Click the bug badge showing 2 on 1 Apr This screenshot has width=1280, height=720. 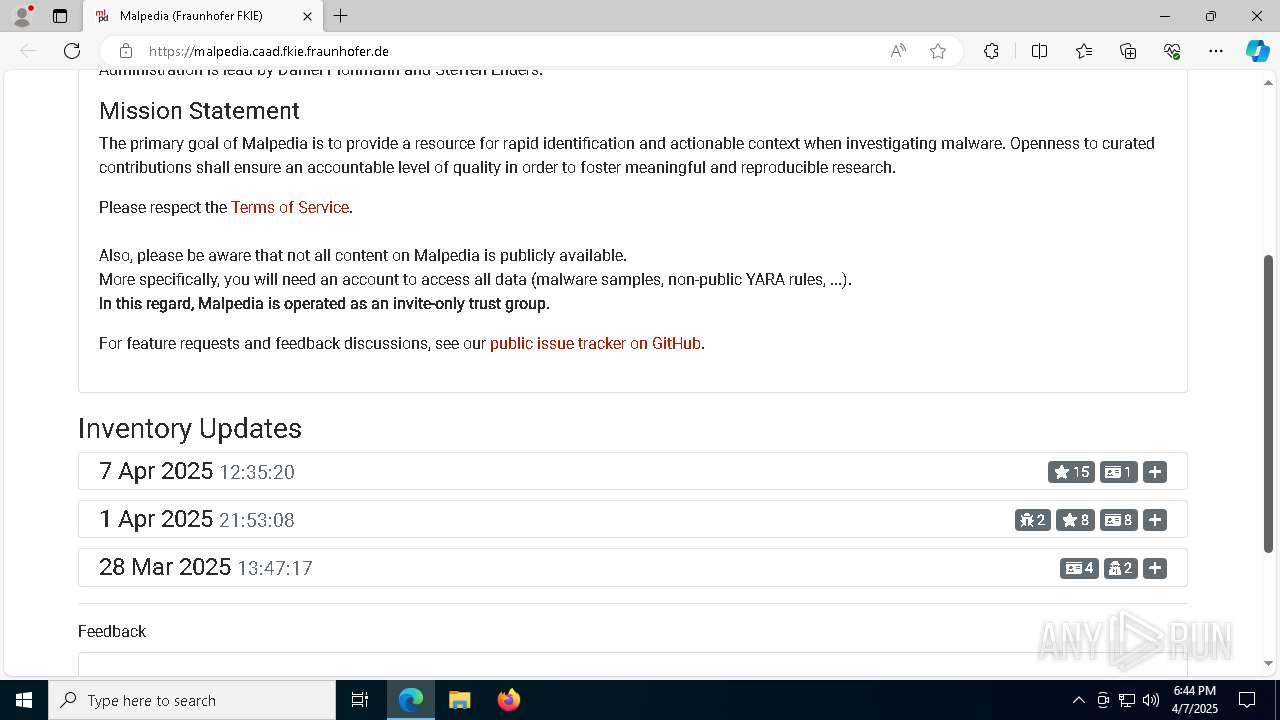tap(1033, 520)
